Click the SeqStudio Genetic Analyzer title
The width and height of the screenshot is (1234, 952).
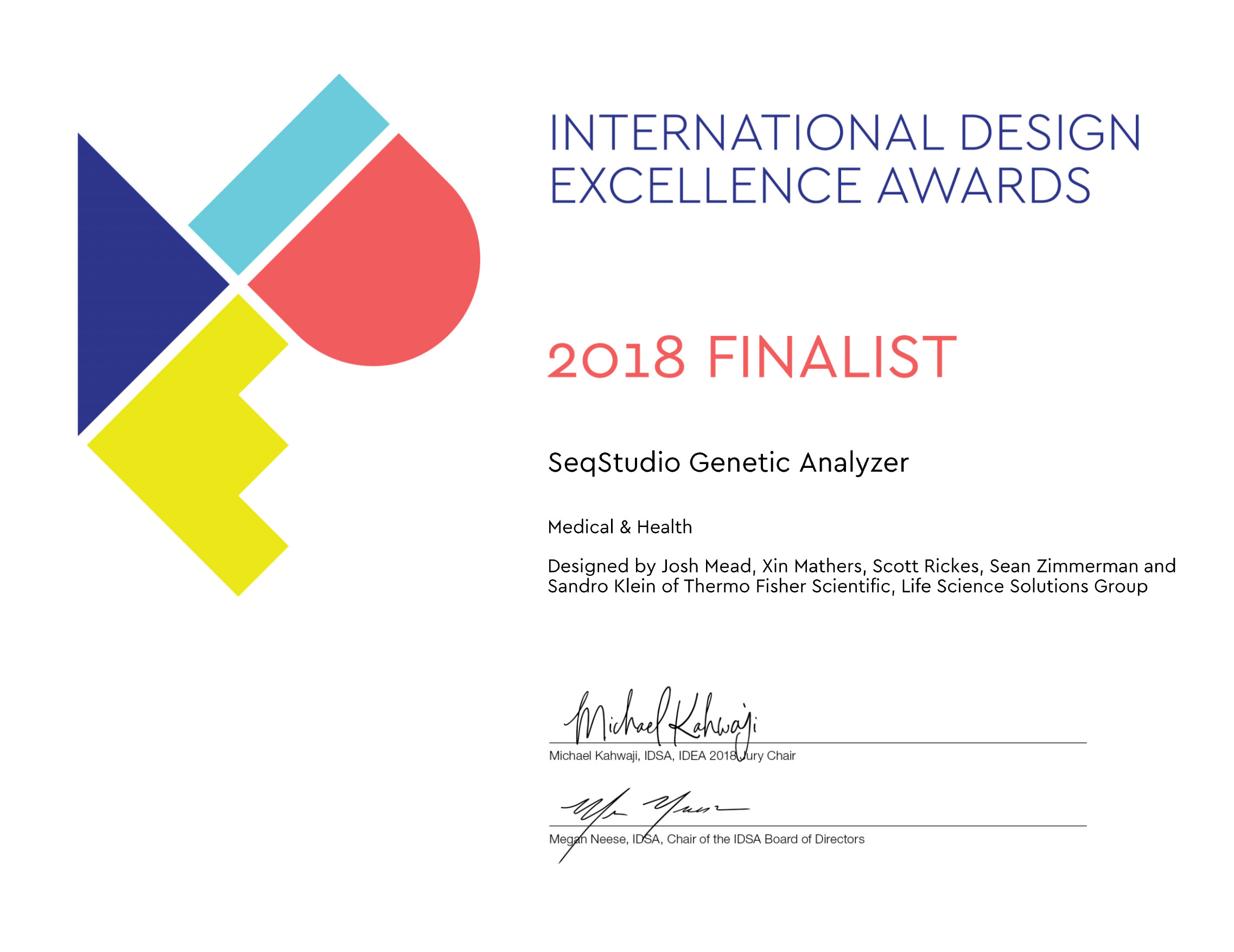pyautogui.click(x=728, y=463)
